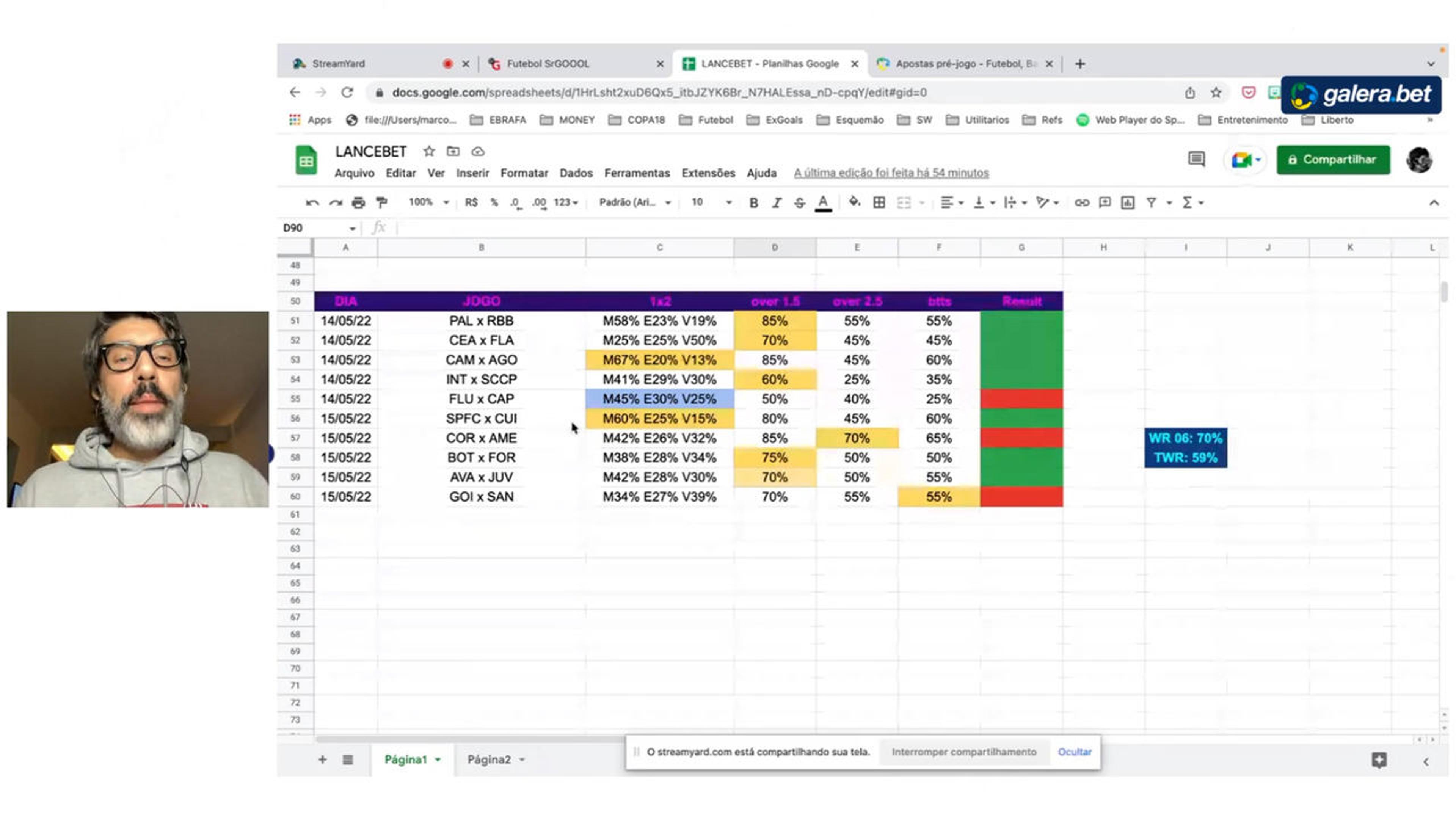Insert a comment from toolbar

[1105, 202]
